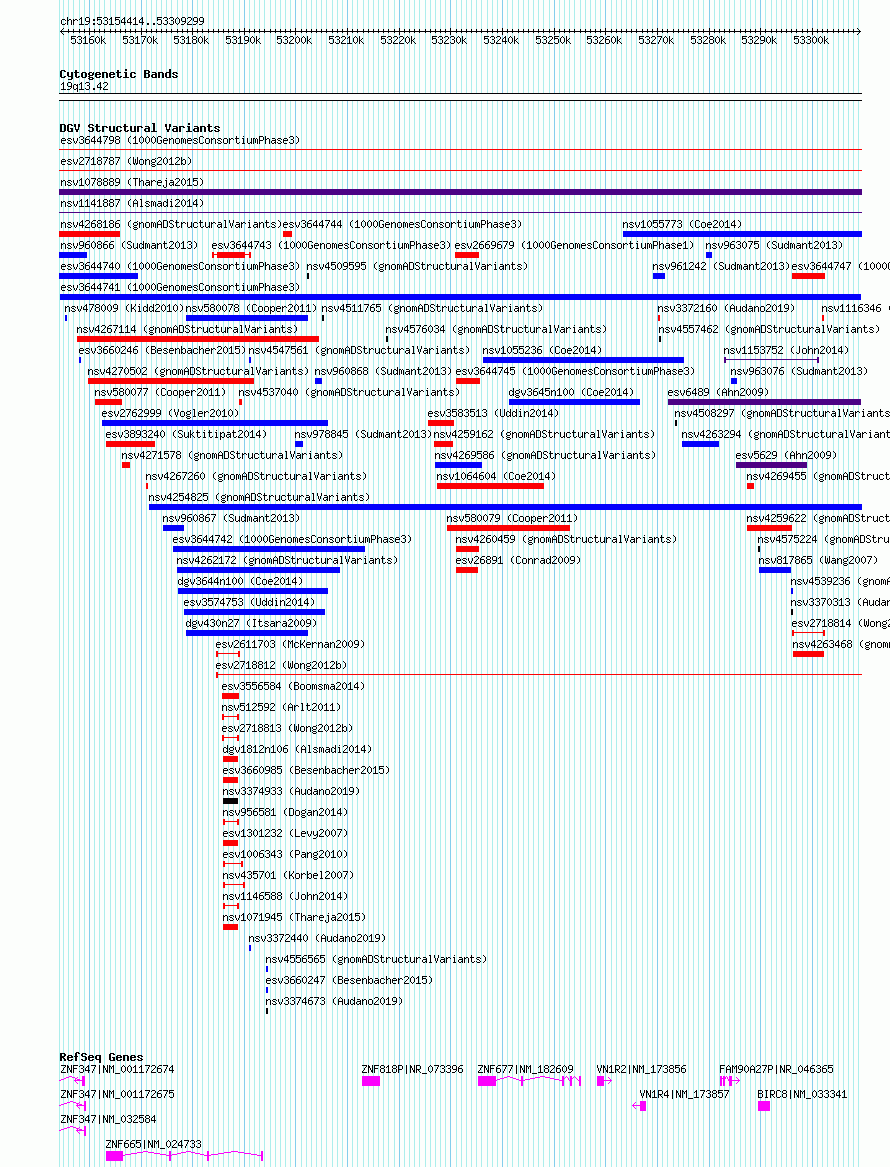Click dgv3645n100 (Coe2014) label

tap(572, 392)
